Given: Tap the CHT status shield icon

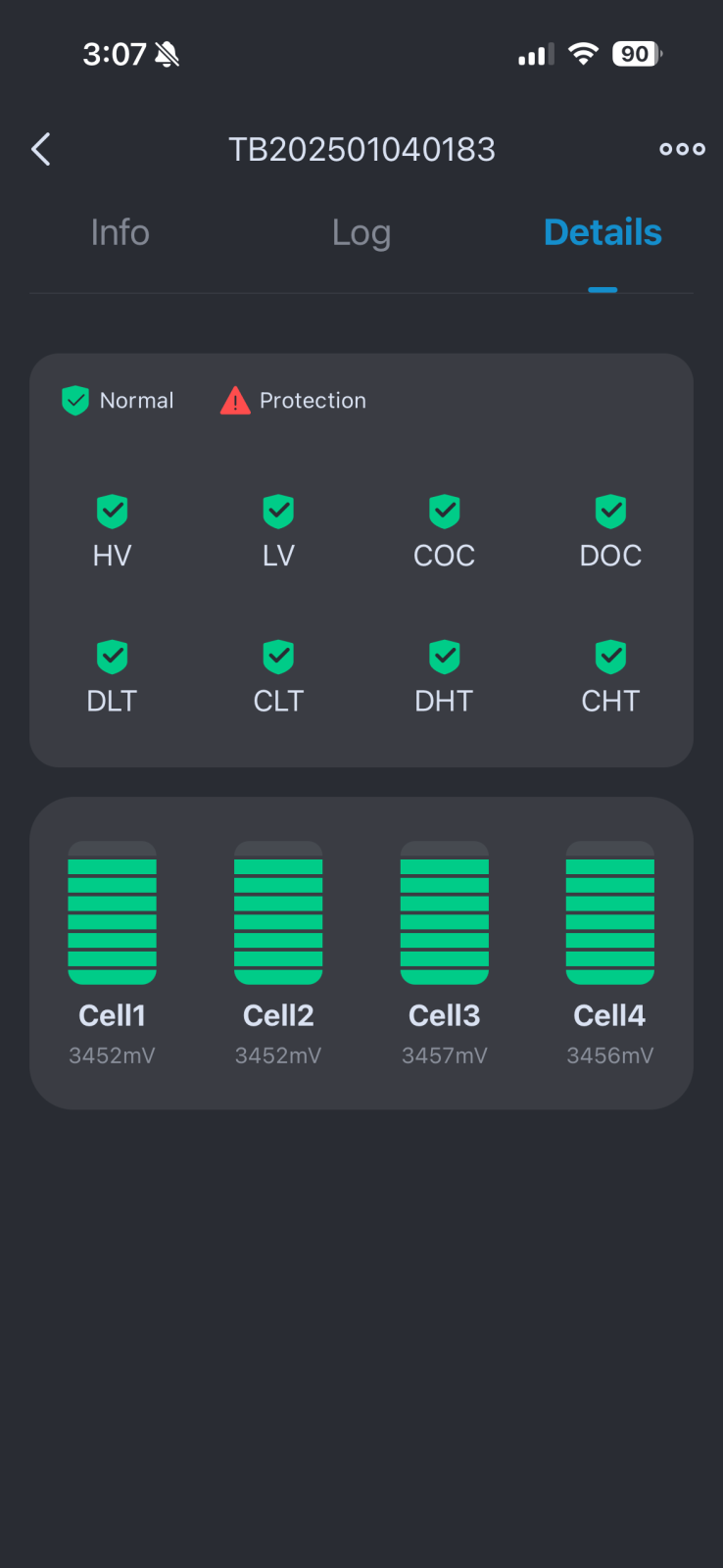Looking at the screenshot, I should coord(610,657).
